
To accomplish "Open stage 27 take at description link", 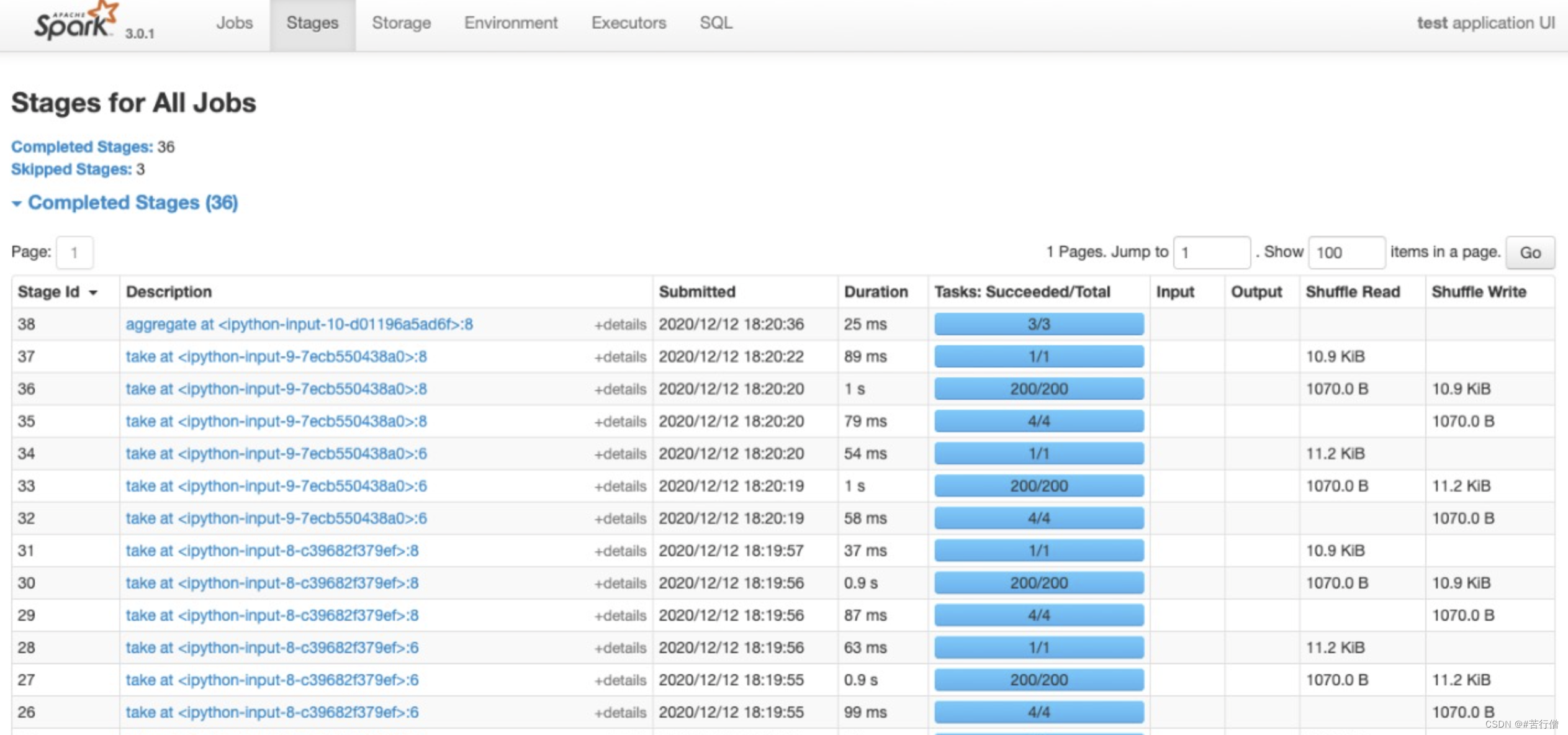I will [272, 679].
